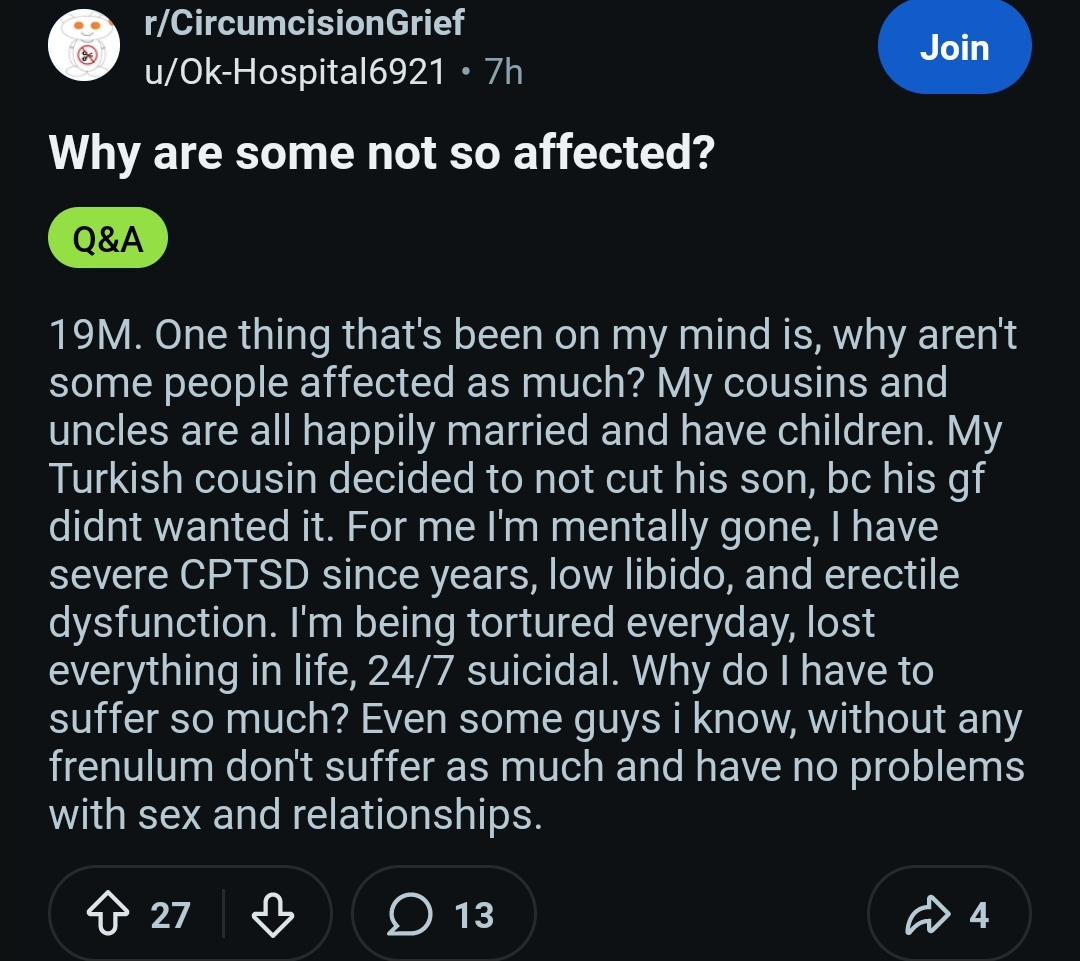Click the word 'CPTSD' in the post body
This screenshot has width=1080, height=961.
point(245,575)
